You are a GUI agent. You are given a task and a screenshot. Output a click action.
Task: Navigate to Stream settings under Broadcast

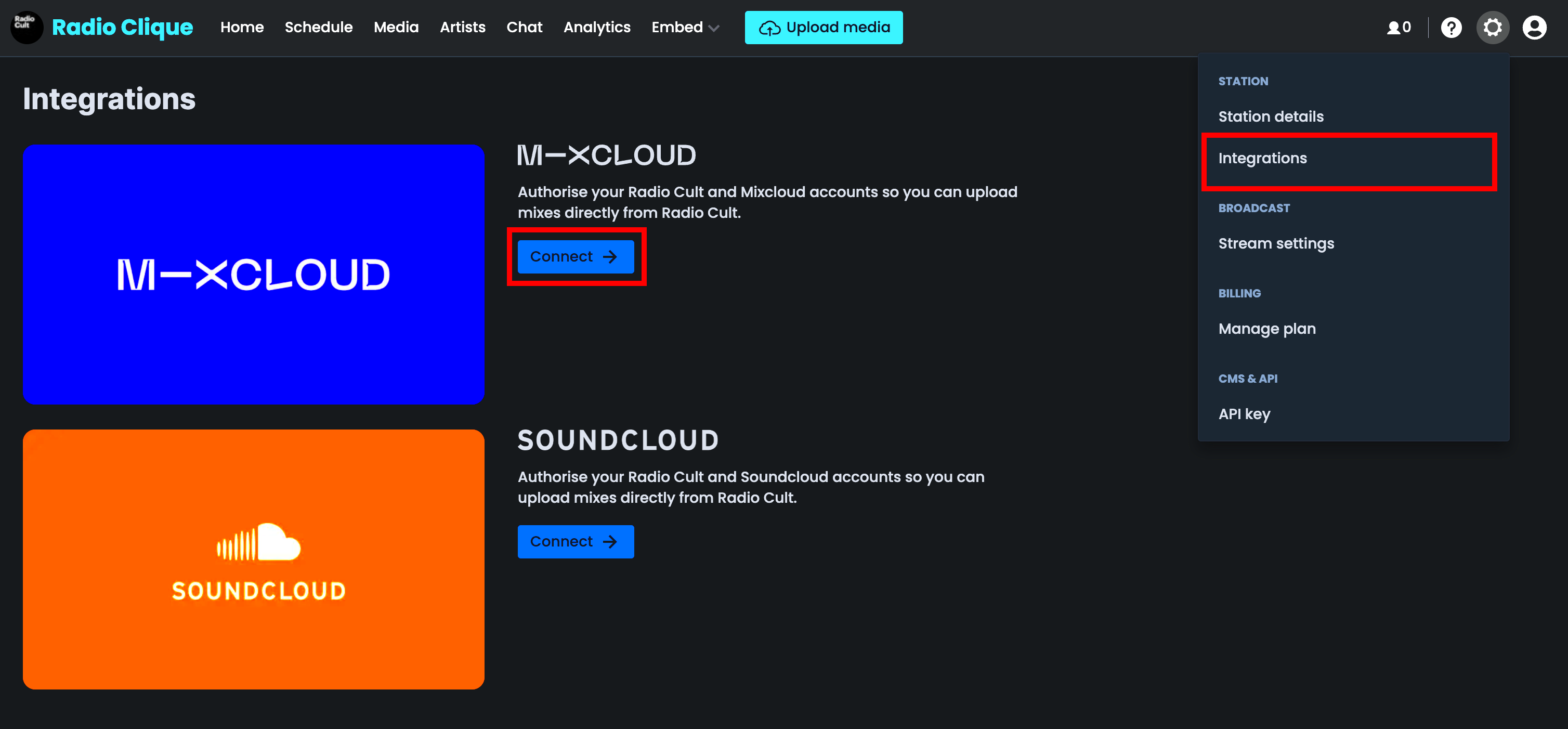[1276, 243]
